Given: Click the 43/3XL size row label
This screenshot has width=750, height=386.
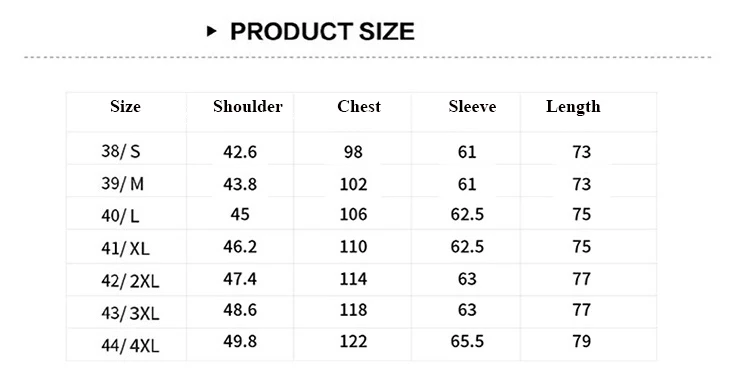Looking at the screenshot, I should click(130, 313).
